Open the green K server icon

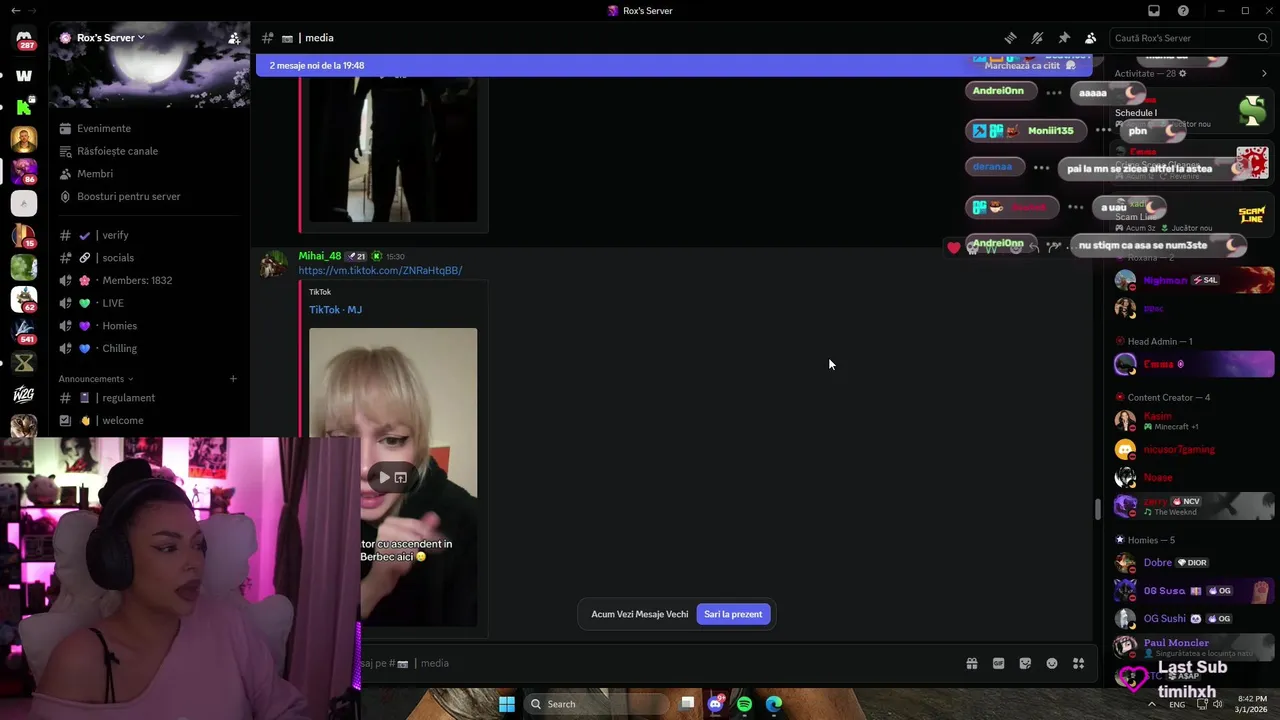pyautogui.click(x=24, y=107)
